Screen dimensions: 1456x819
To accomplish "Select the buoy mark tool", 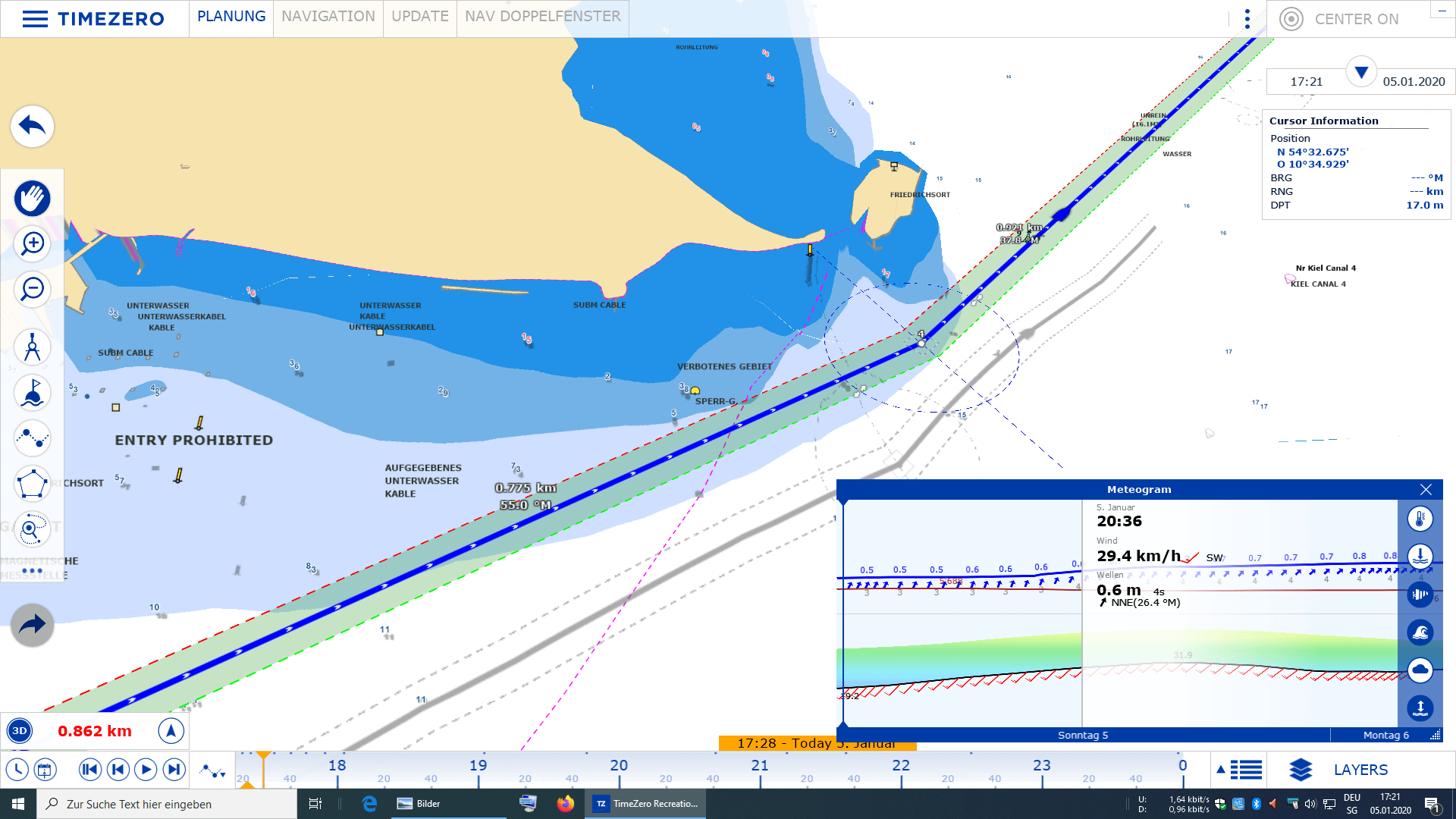I will click(32, 393).
